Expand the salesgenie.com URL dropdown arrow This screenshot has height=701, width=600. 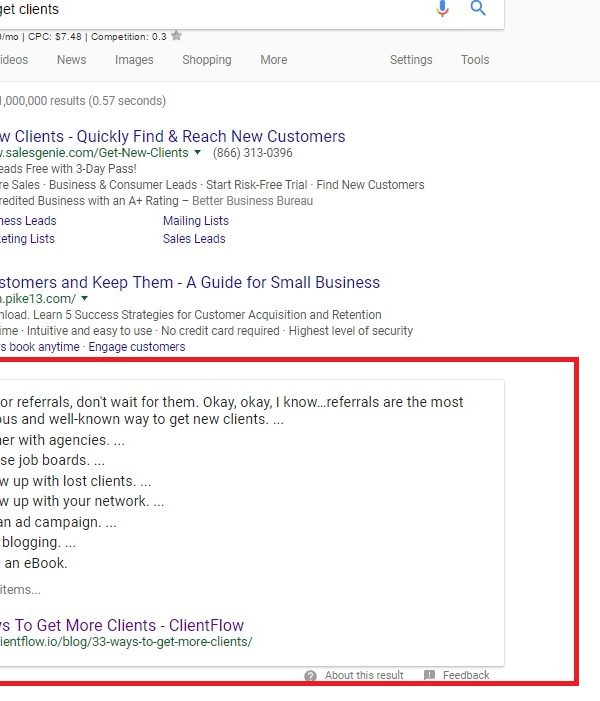197,152
